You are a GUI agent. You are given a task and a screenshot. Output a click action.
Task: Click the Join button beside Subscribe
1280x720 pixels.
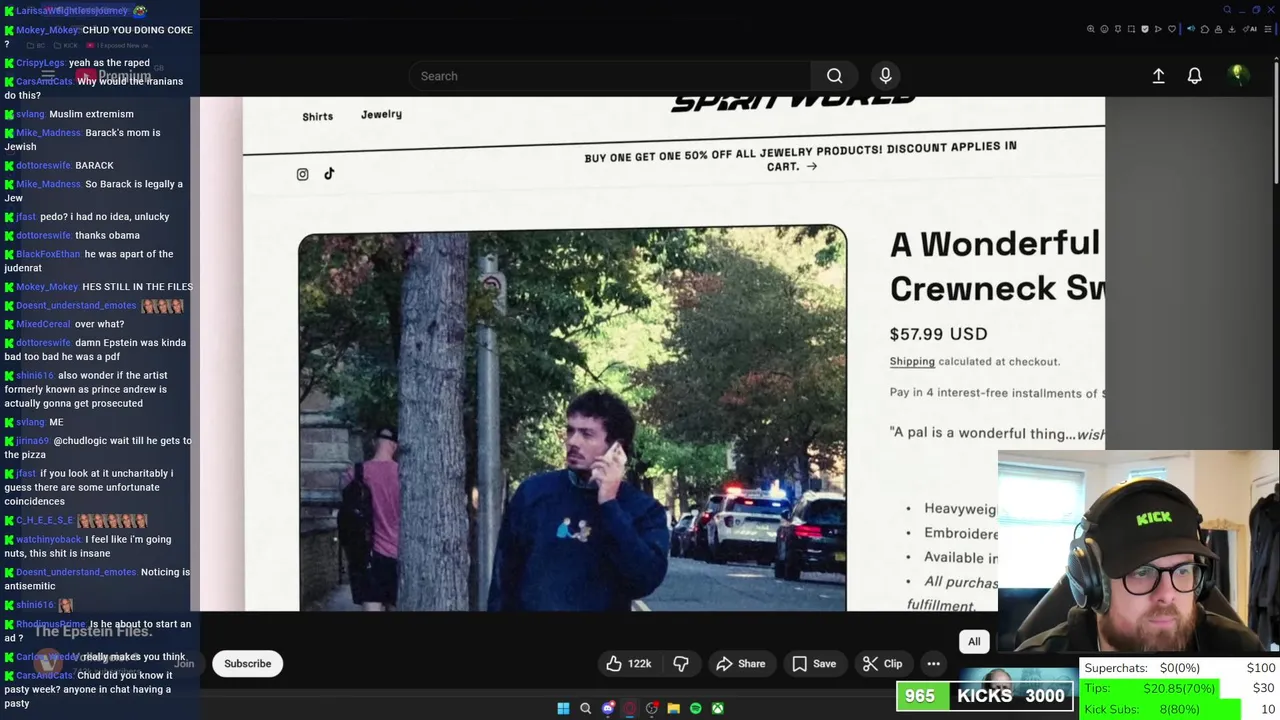(x=184, y=664)
